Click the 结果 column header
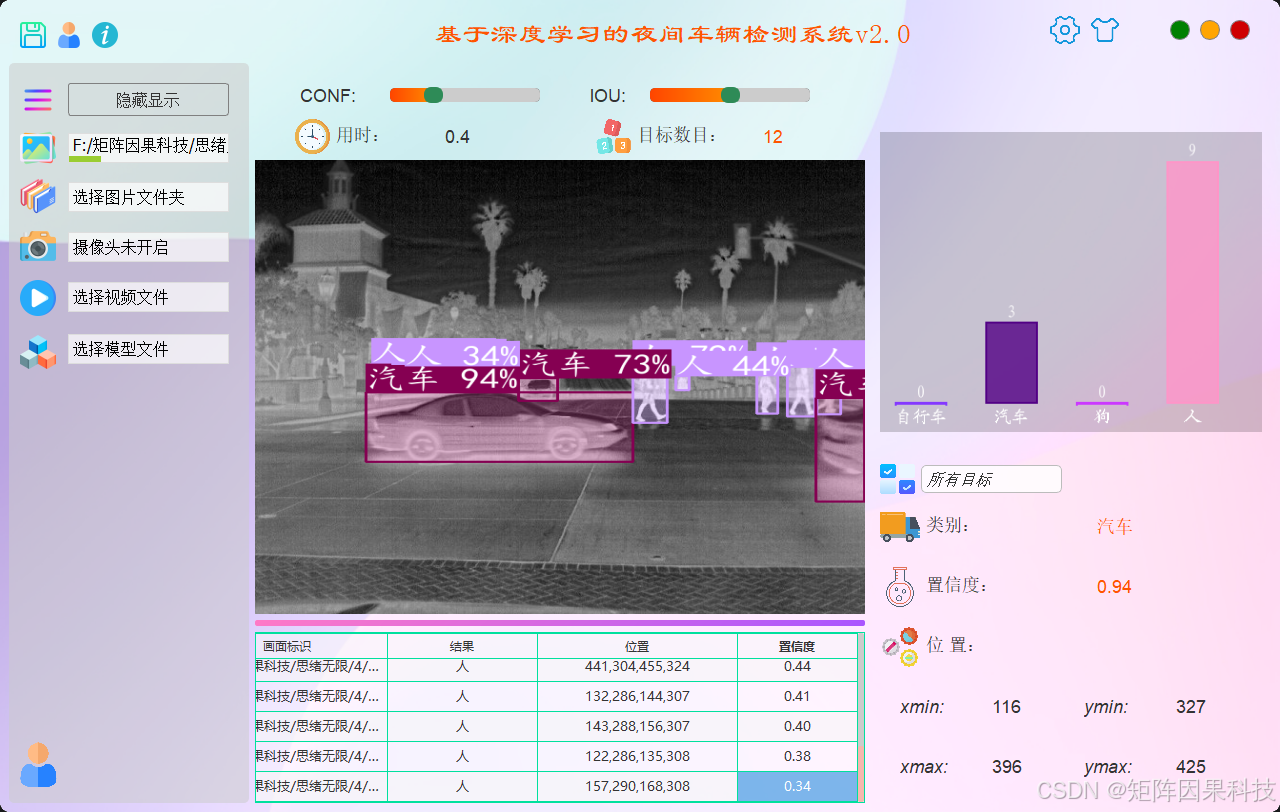 462,646
